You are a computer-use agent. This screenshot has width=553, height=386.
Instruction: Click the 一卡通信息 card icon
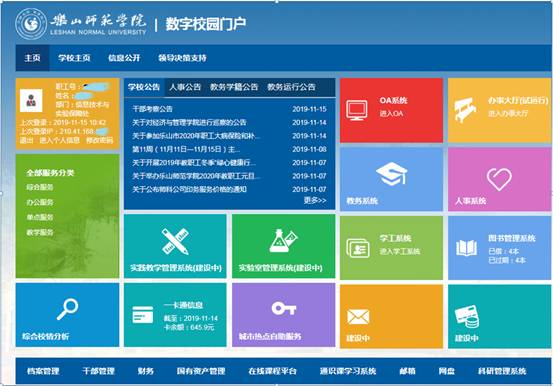[x=142, y=315]
